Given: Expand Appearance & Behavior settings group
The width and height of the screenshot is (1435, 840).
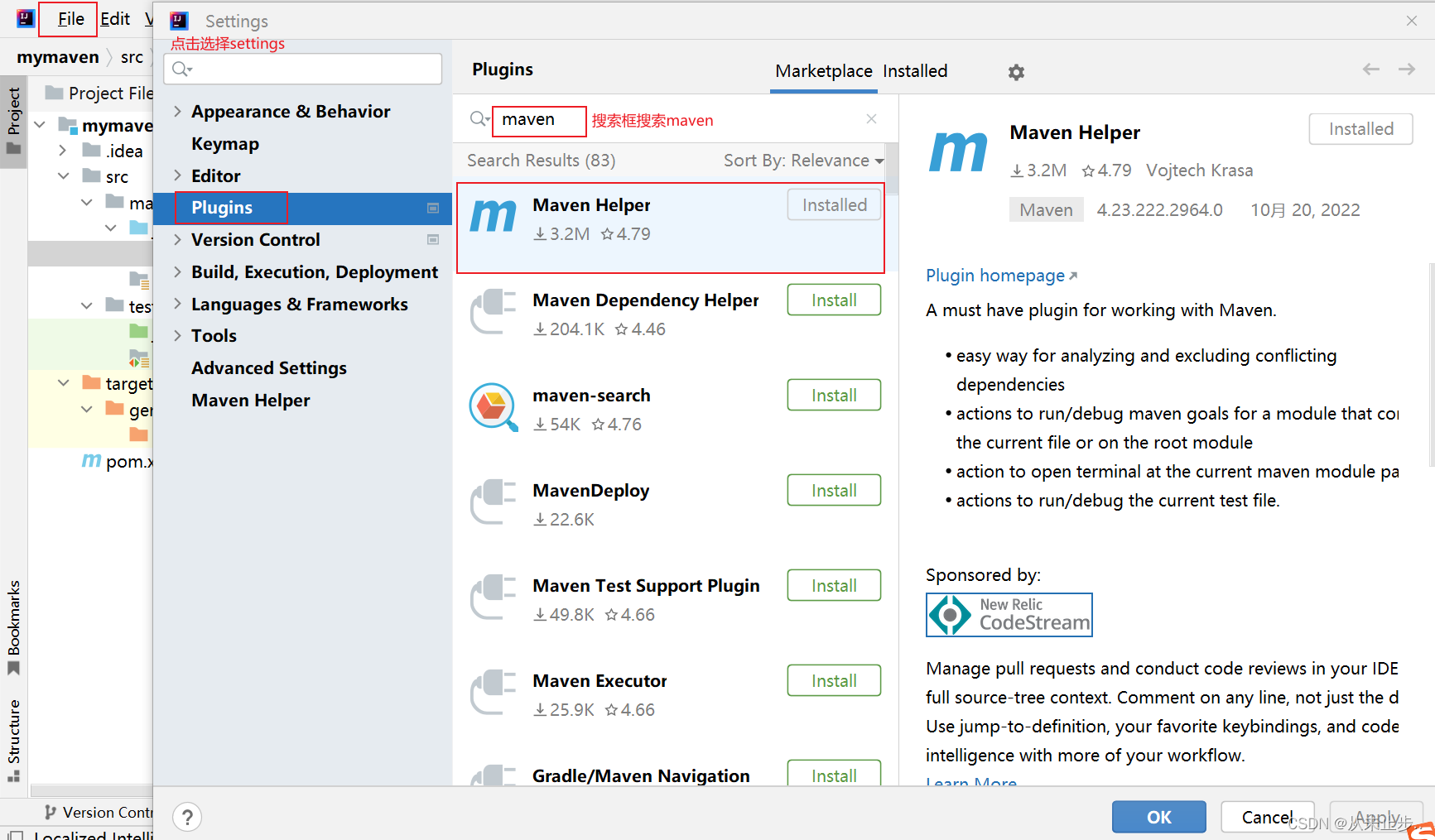Looking at the screenshot, I should pos(177,111).
